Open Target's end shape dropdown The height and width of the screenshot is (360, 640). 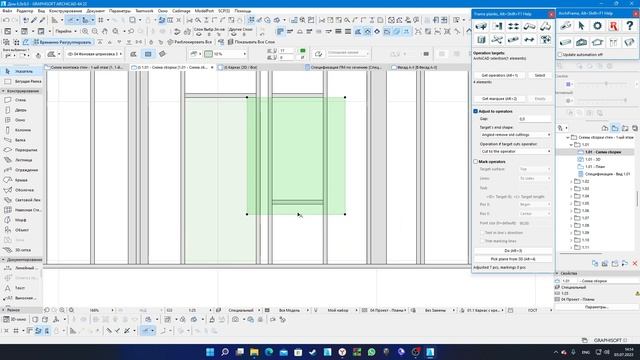516,135
